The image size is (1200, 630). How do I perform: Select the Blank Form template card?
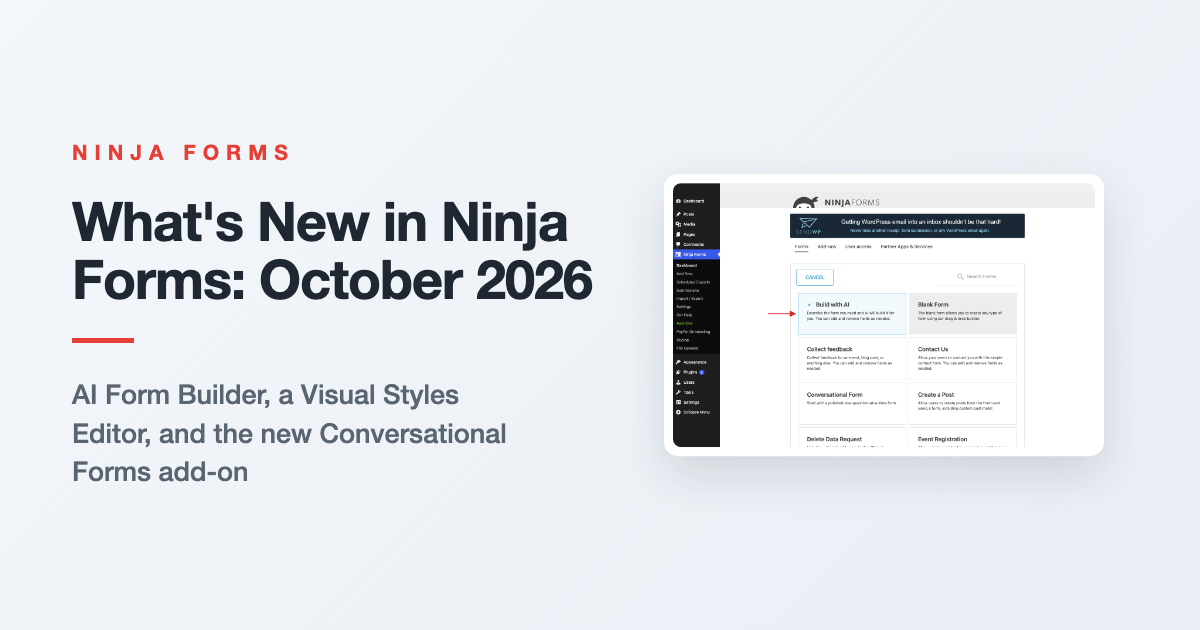click(963, 313)
